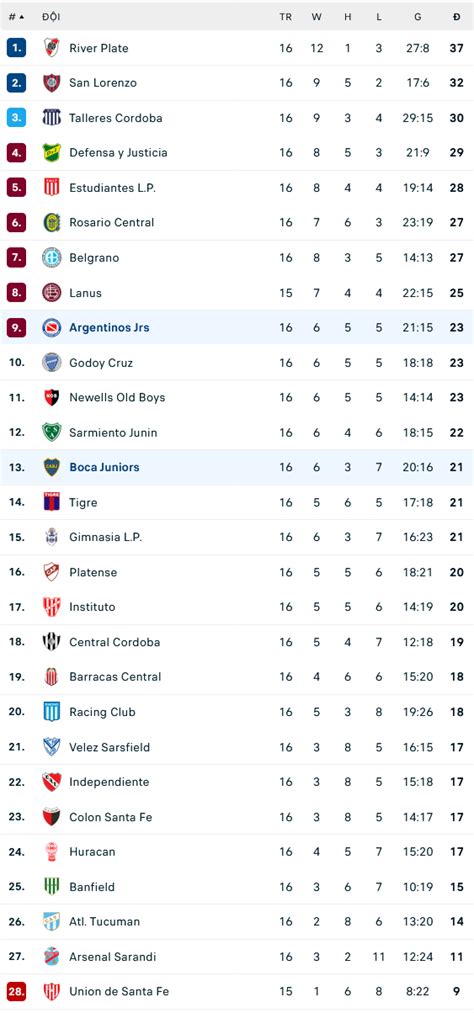474x1013 pixels.
Task: Click the Velez Sarsfield logo
Action: click(52, 747)
